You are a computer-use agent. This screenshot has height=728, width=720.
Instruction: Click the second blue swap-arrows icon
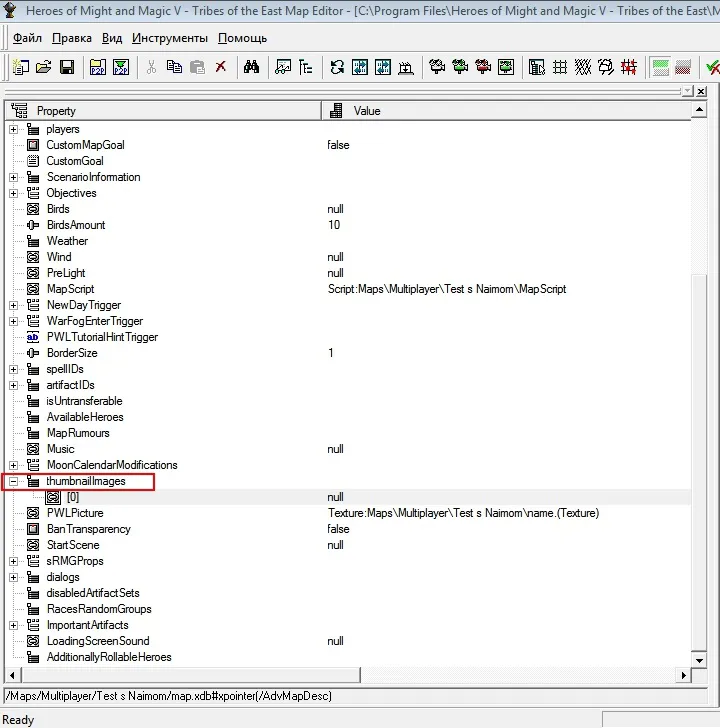coord(383,67)
